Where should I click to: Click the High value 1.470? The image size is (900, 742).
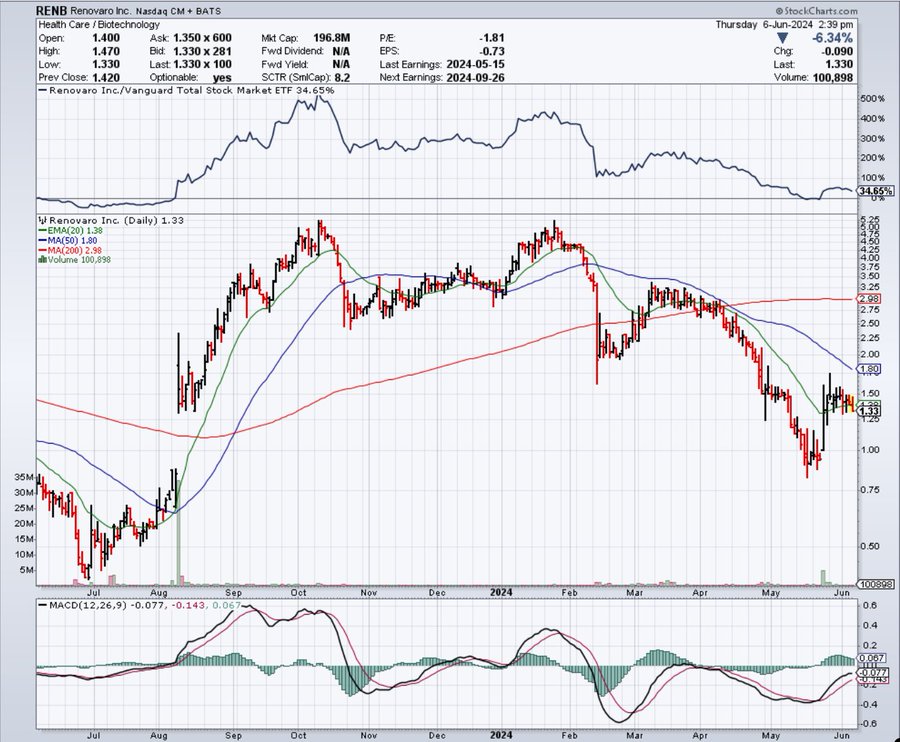point(106,51)
